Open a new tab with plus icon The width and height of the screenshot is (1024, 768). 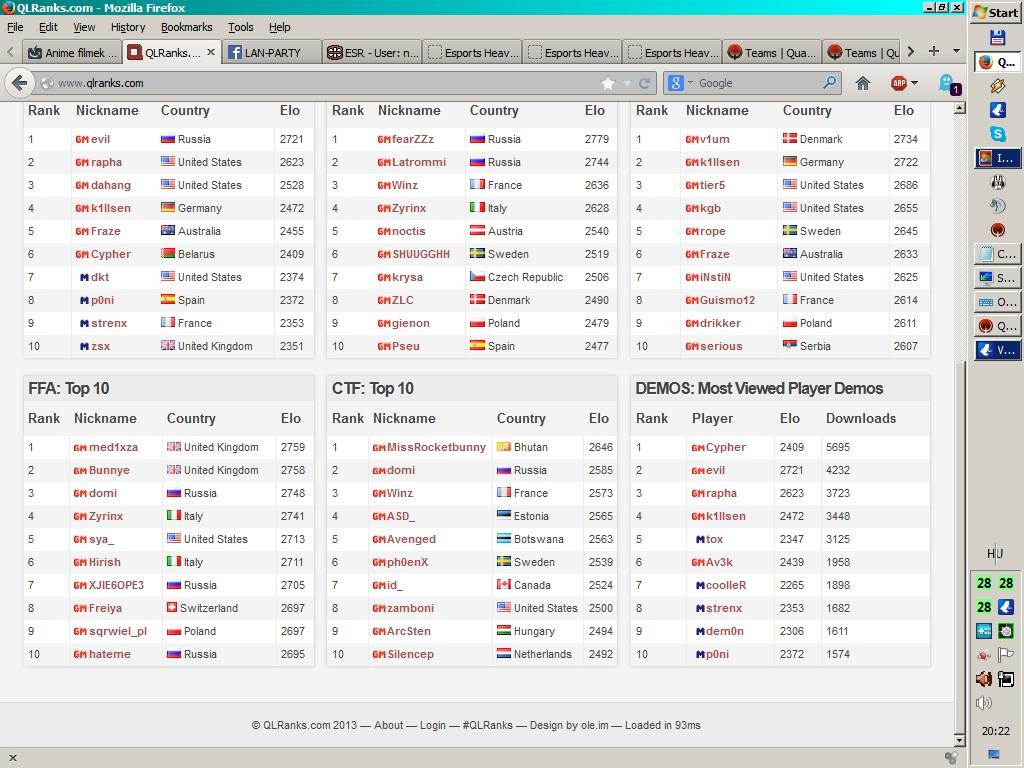[x=934, y=51]
